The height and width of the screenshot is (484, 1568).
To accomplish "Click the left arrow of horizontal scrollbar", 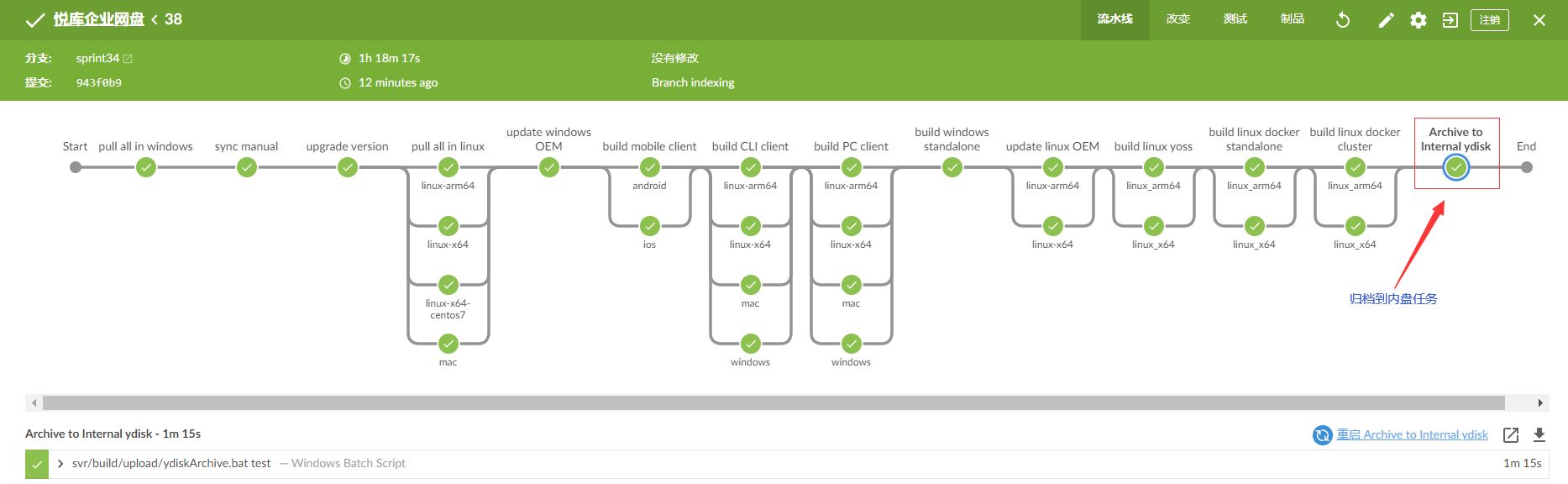I will [x=34, y=403].
